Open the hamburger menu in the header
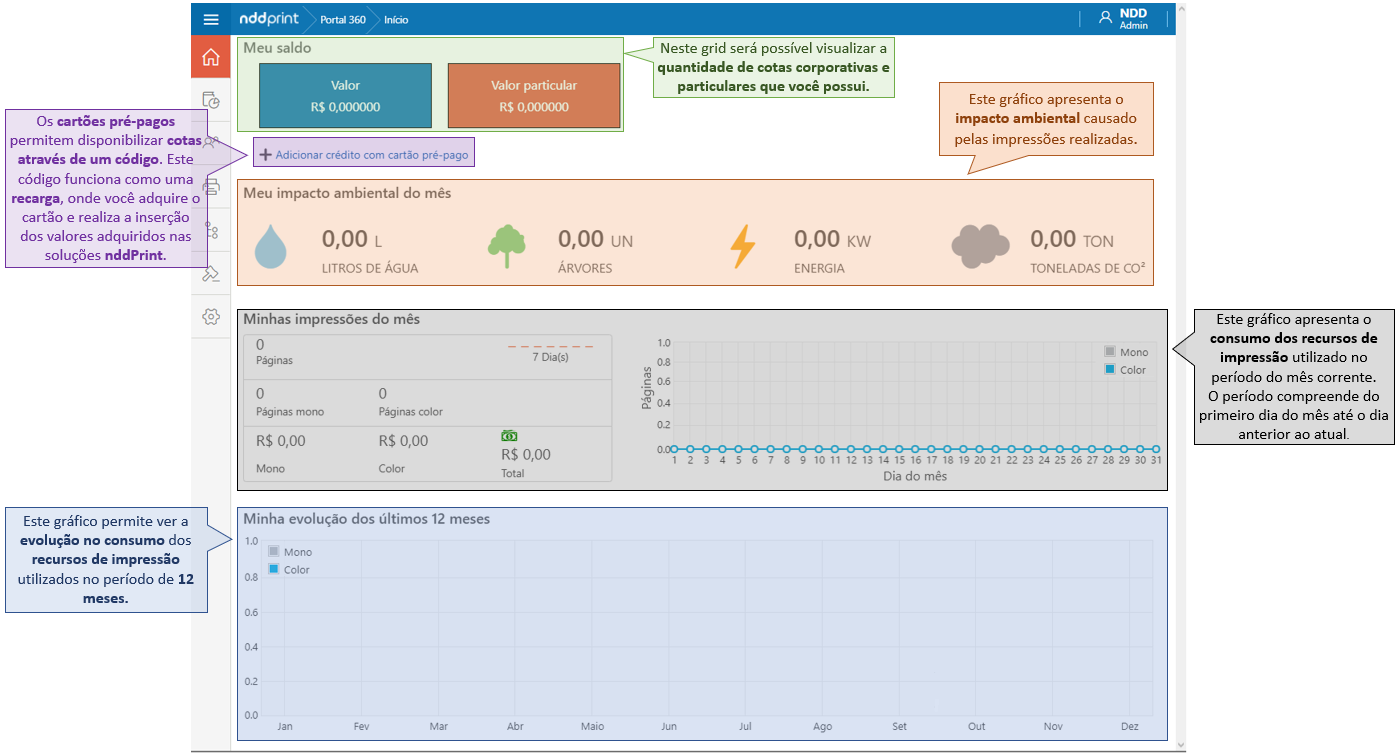The width and height of the screenshot is (1400, 753). point(210,19)
